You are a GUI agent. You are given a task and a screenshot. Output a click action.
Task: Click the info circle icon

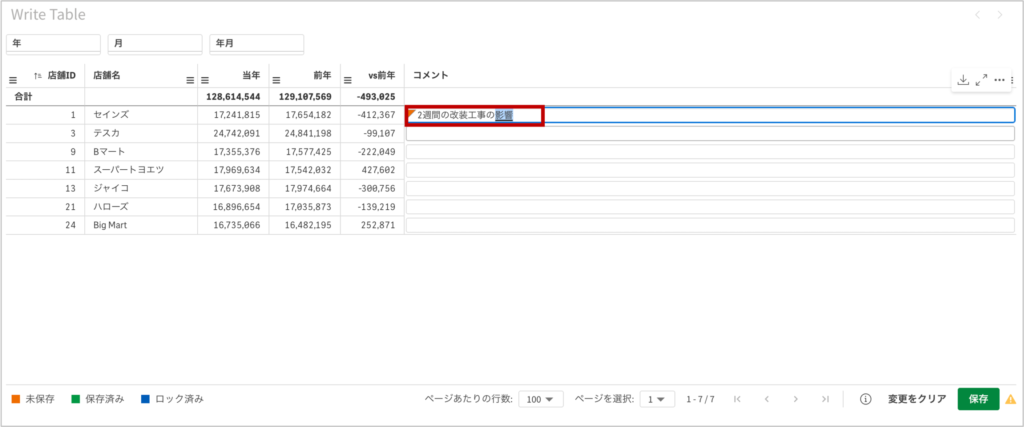[x=866, y=399]
